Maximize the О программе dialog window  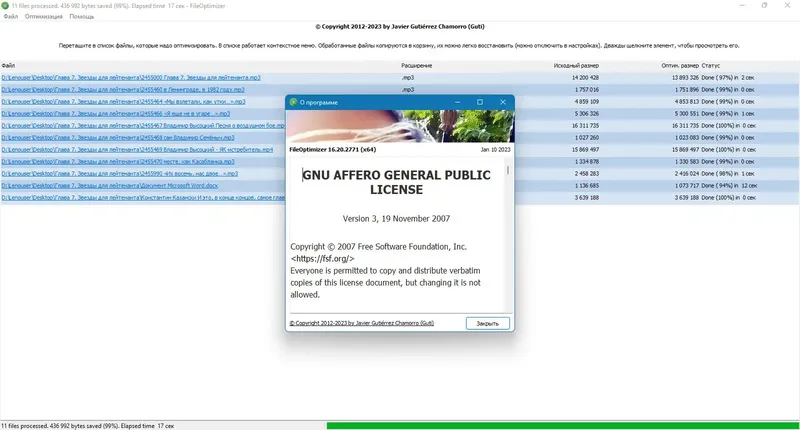tap(480, 102)
